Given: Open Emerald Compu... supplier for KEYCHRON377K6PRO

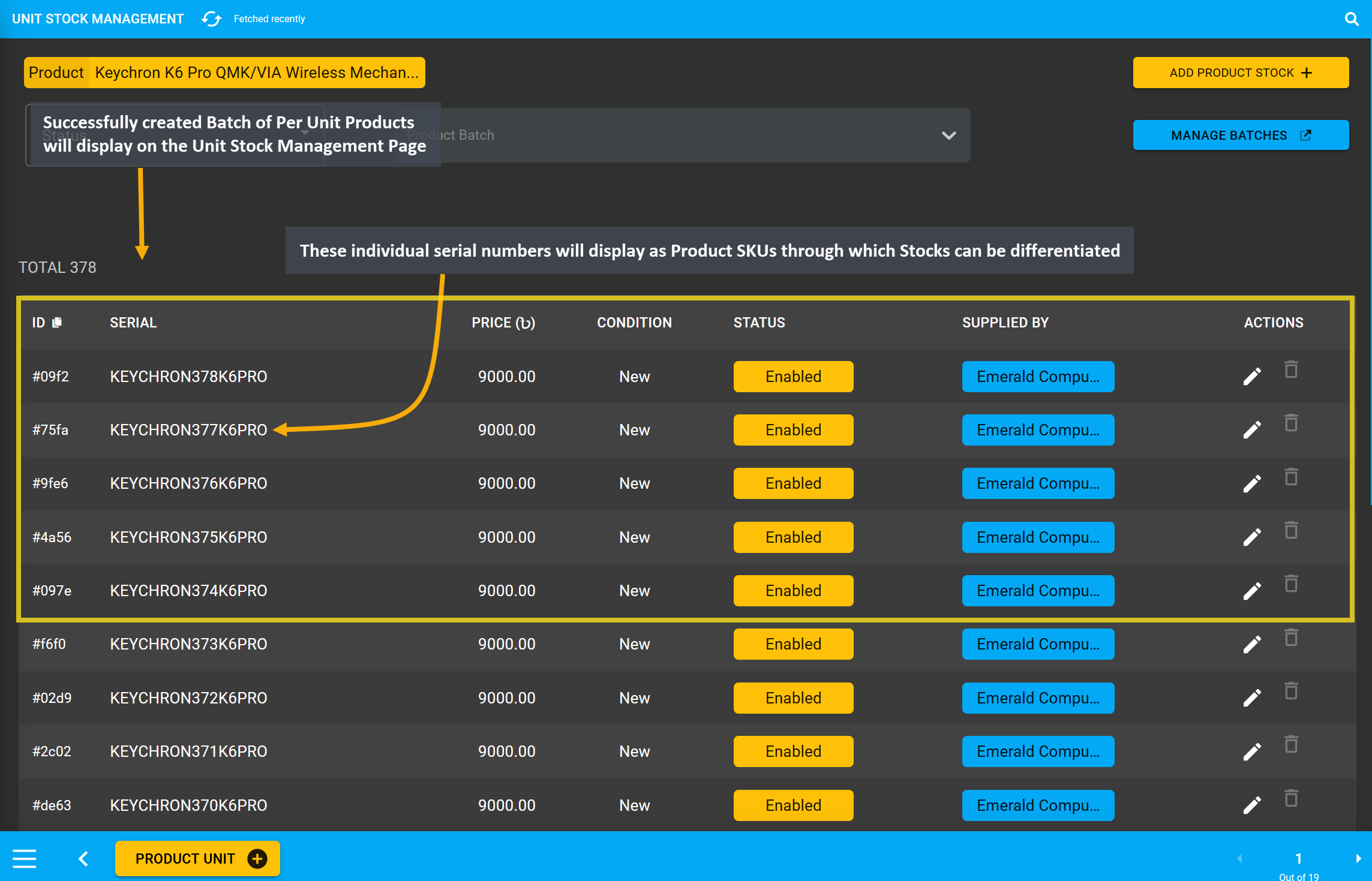Looking at the screenshot, I should pyautogui.click(x=1038, y=430).
